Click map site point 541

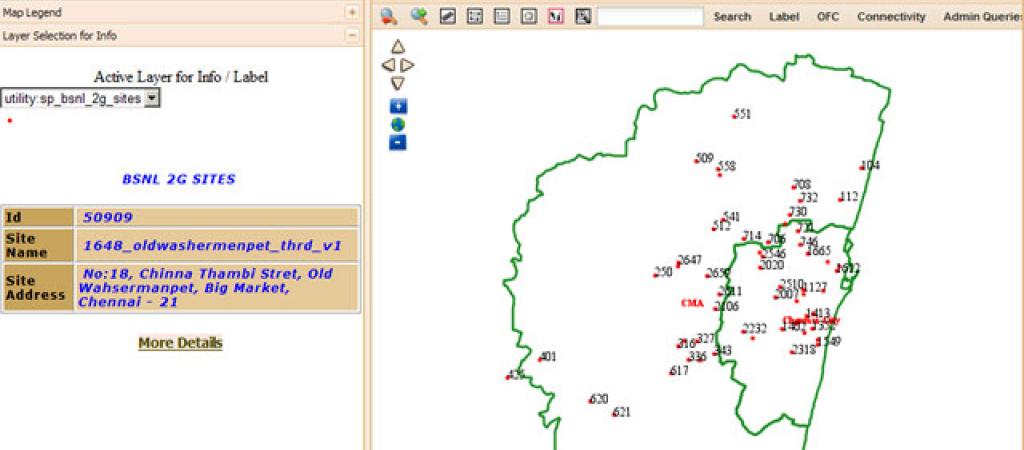click(x=723, y=220)
